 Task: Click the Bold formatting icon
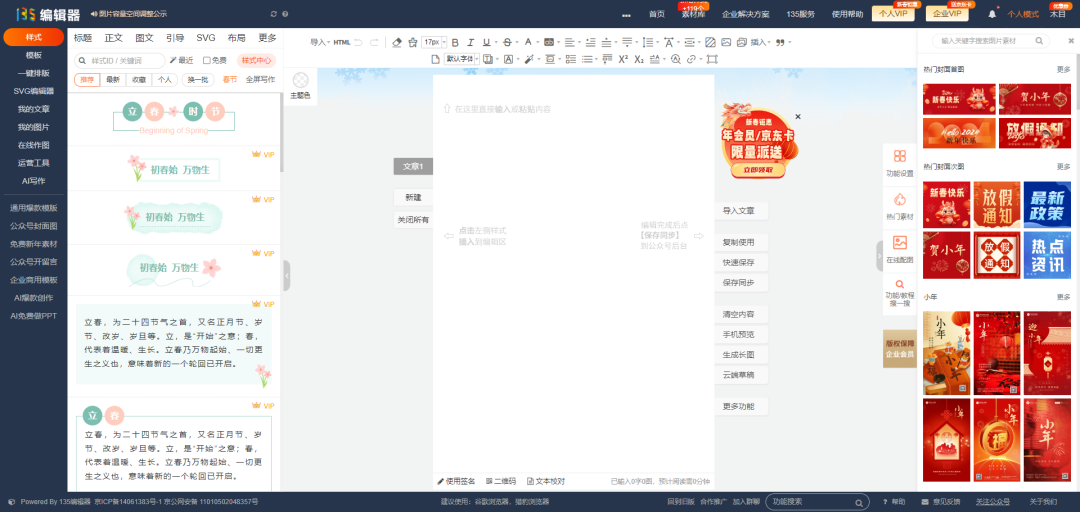click(455, 43)
